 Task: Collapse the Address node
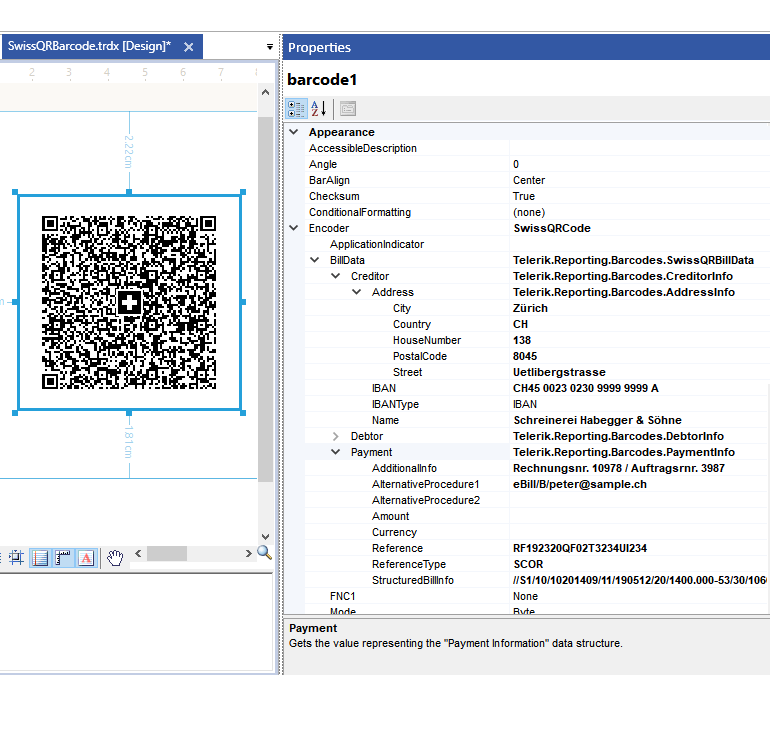[x=357, y=292]
